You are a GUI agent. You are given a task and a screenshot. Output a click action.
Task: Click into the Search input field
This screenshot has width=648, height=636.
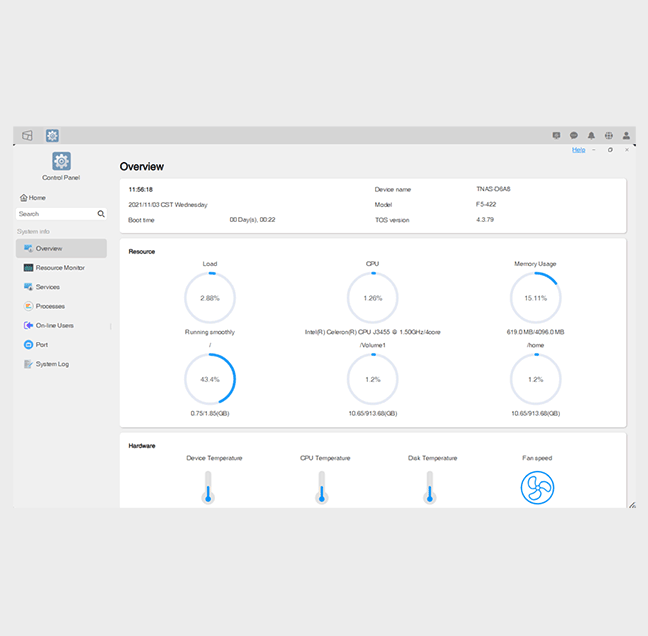tap(55, 214)
